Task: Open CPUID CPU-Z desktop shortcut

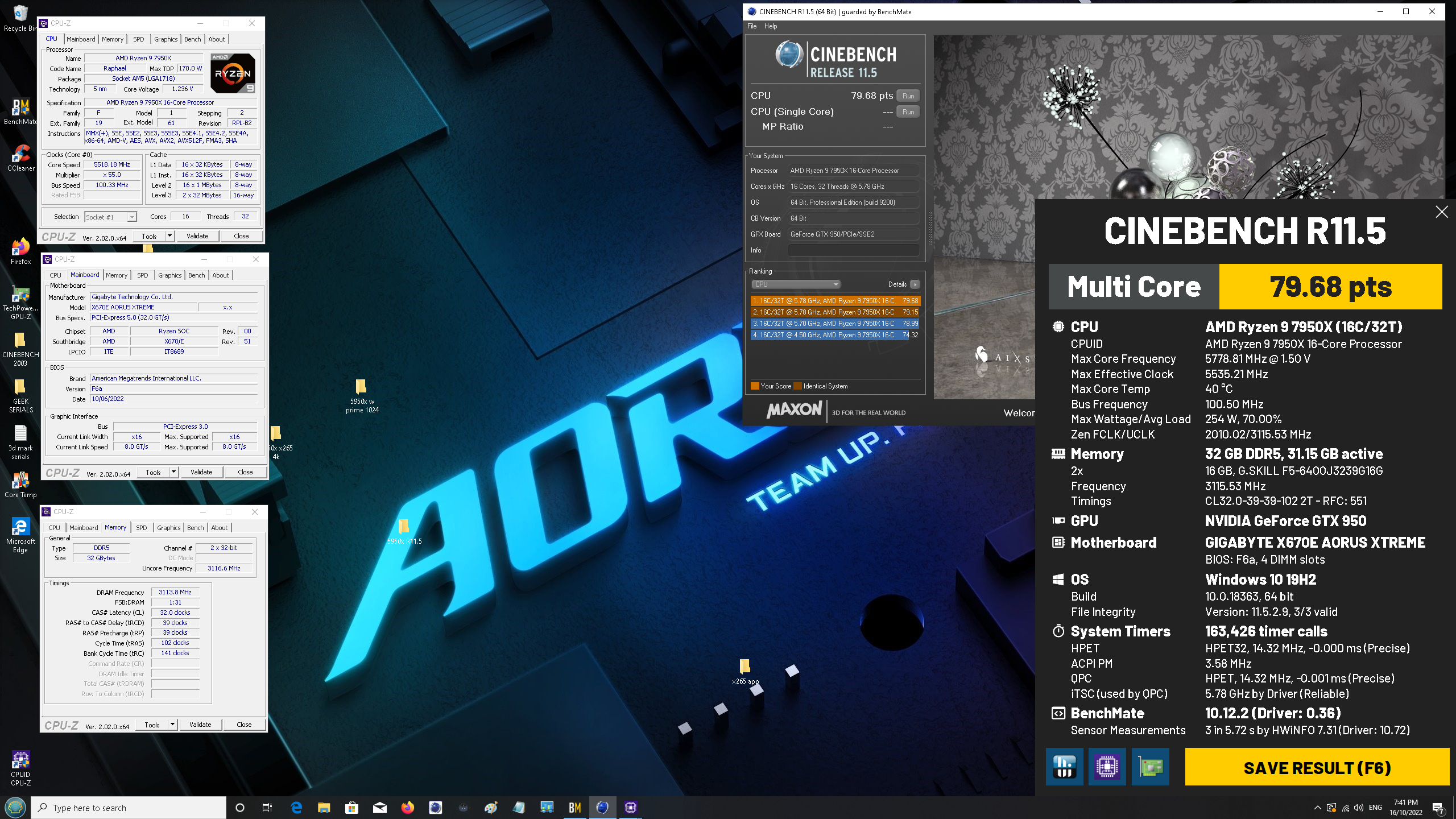Action: tap(20, 768)
